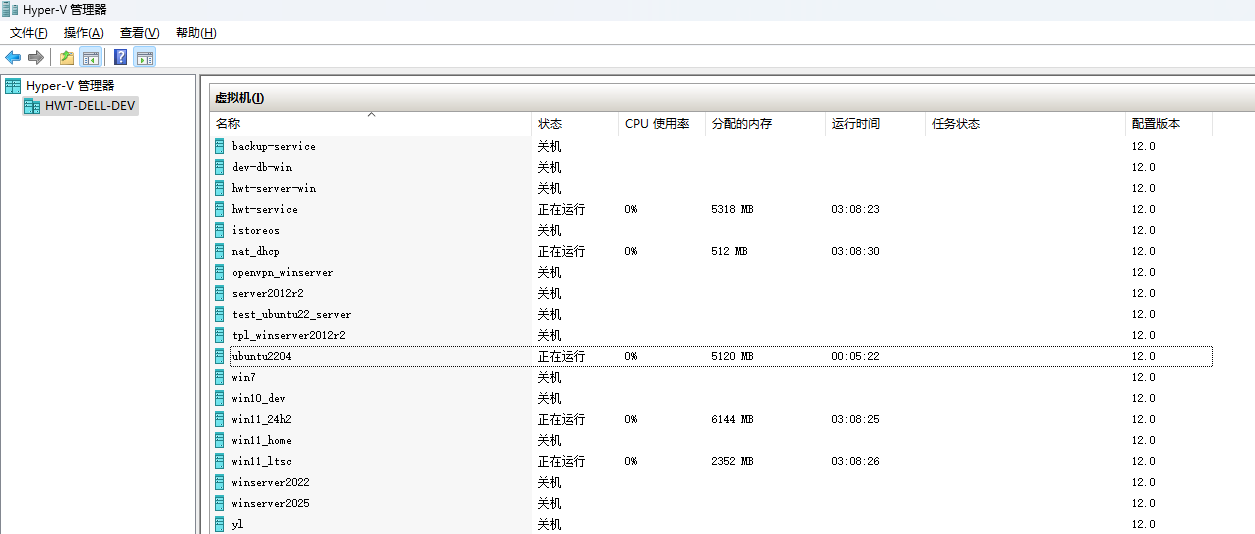
Task: Click the nat_dhcp VM icon
Action: (220, 251)
